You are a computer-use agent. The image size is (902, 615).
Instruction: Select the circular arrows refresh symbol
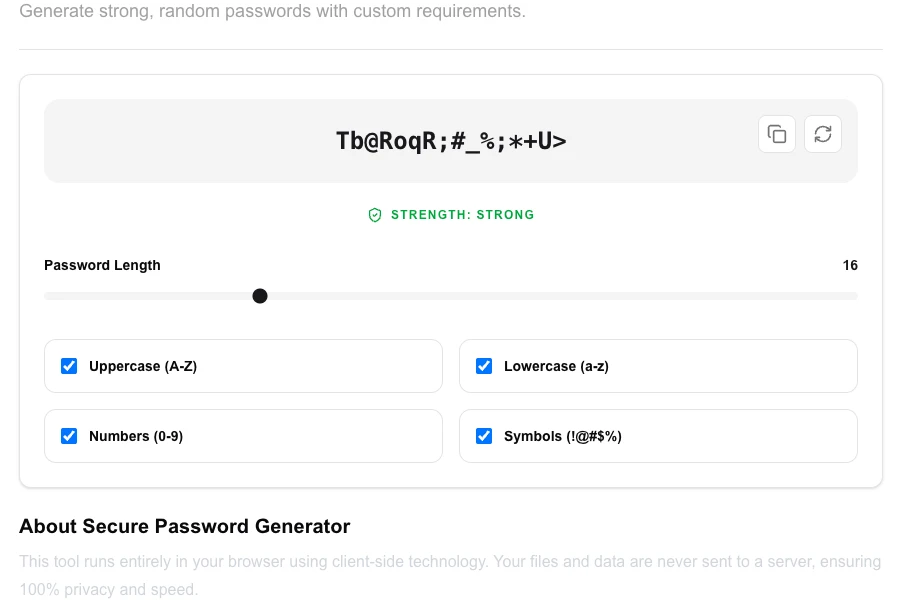point(822,134)
